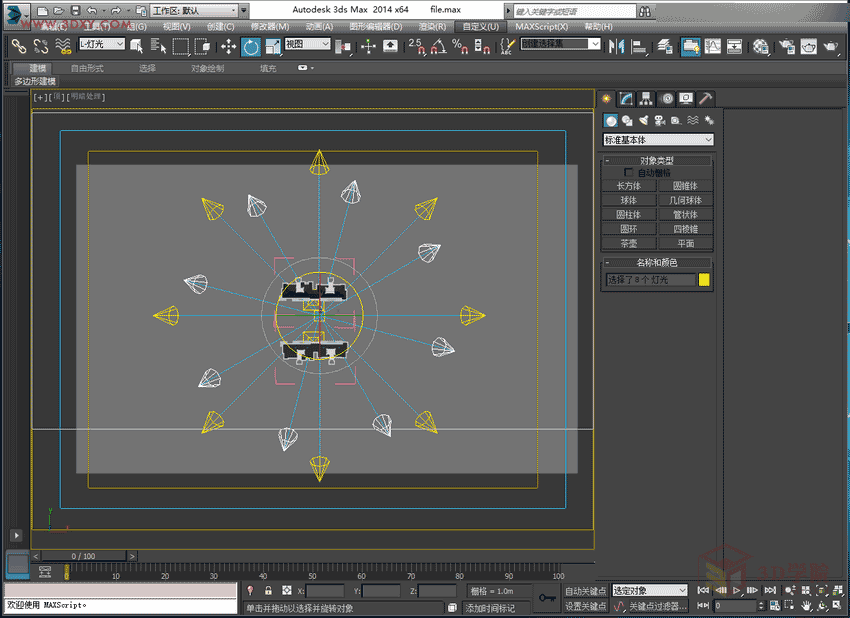
Task: Choose the Cameras category icon
Action: [659, 120]
